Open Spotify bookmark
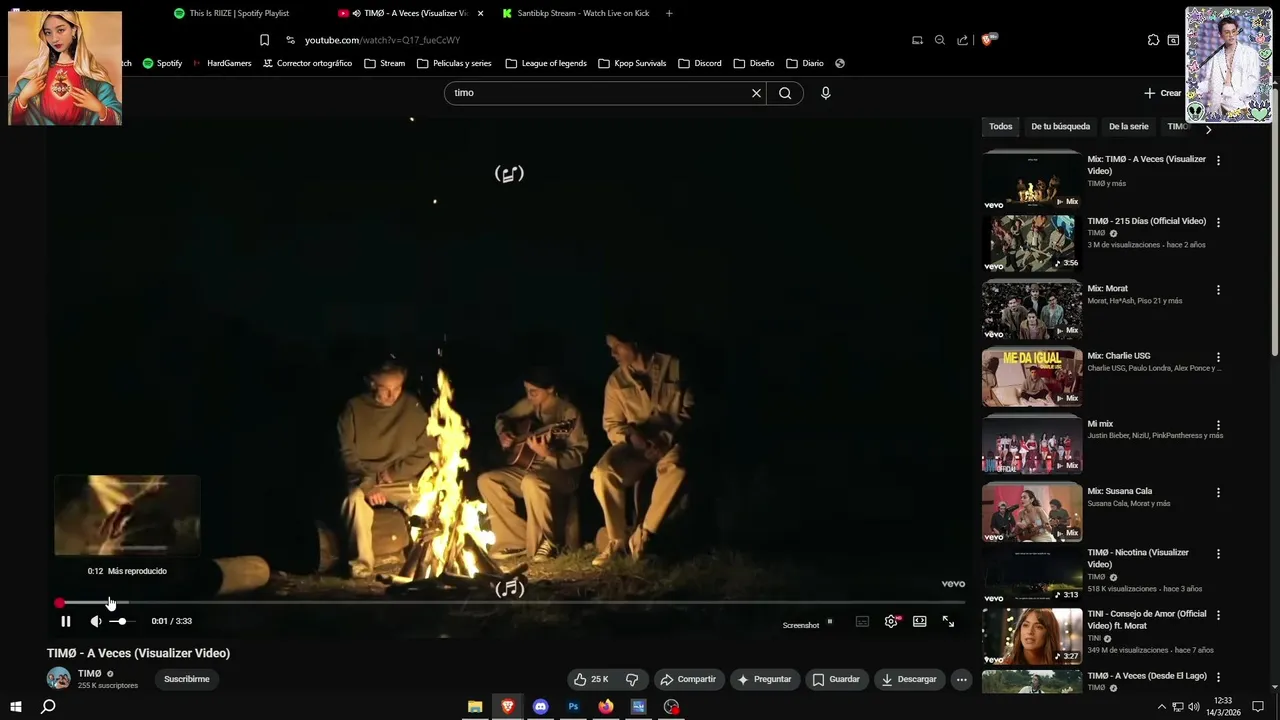 pos(162,63)
